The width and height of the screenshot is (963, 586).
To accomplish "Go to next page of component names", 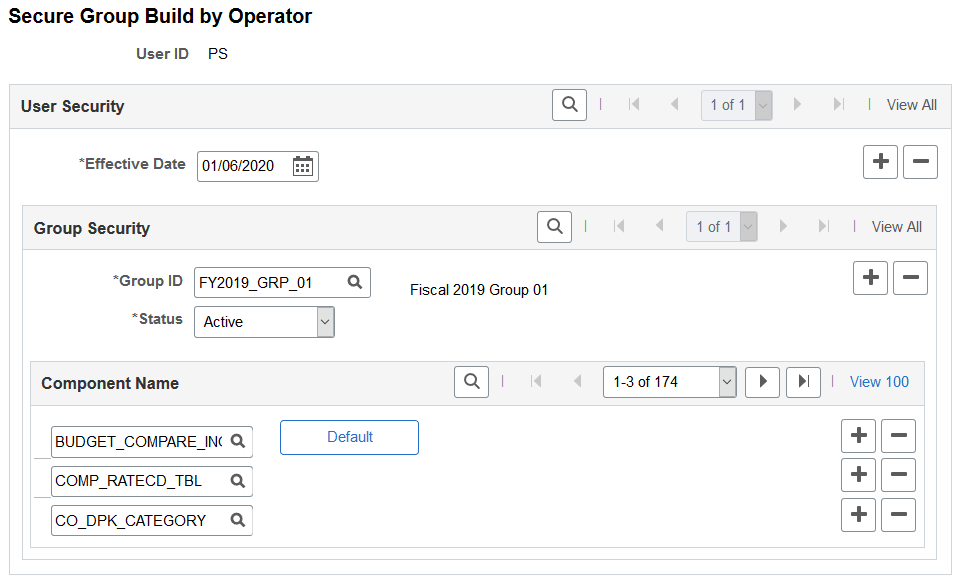I will click(x=762, y=382).
